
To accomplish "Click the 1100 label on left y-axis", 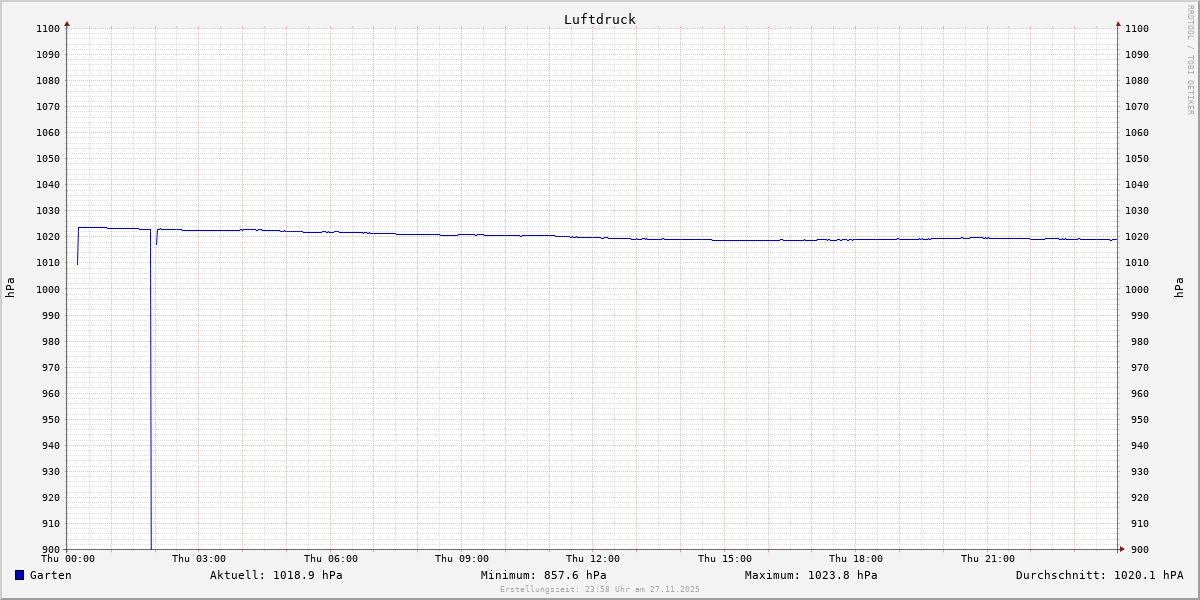I will 48,29.
